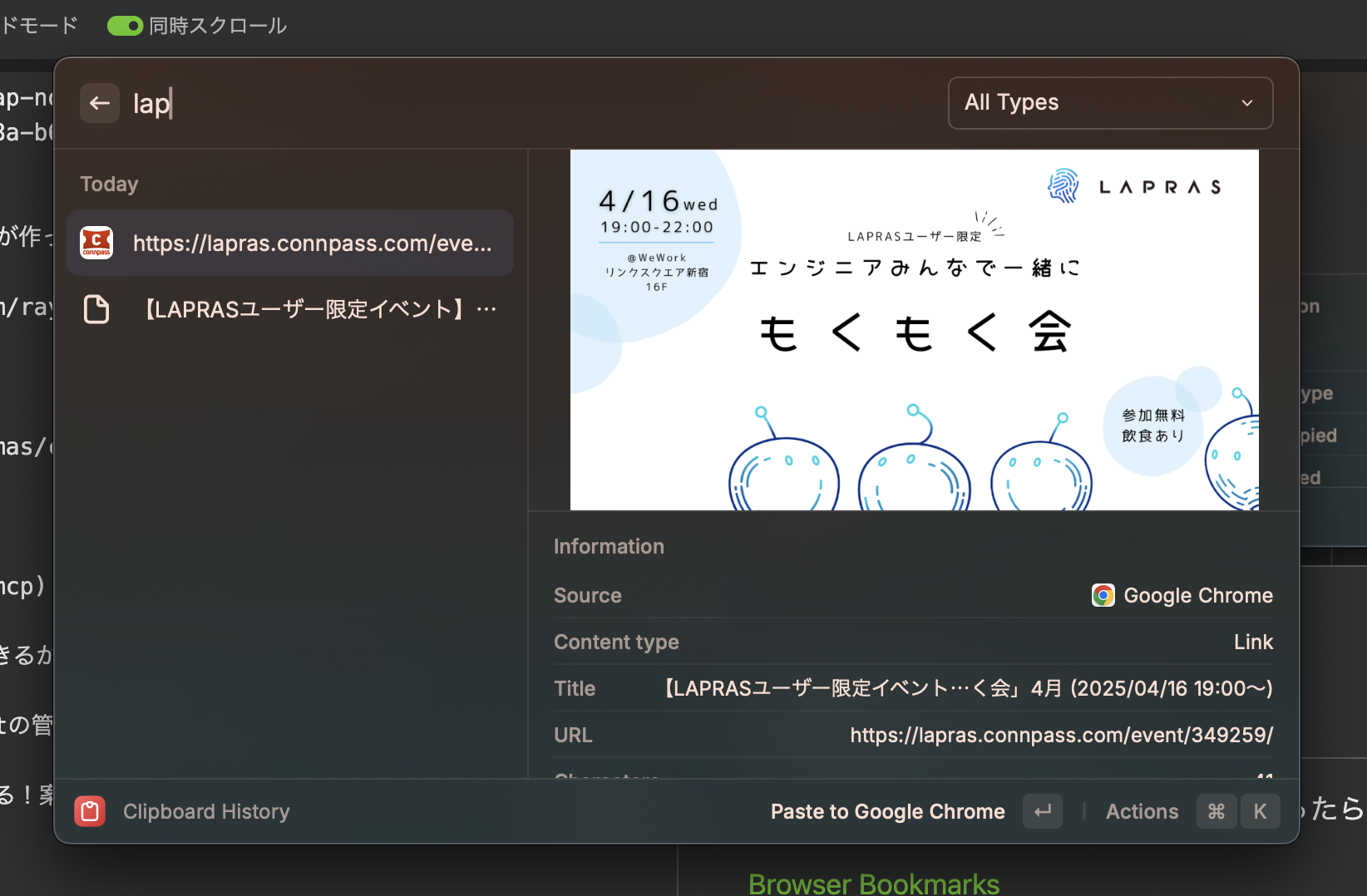Click the back arrow button in Raycast

100,103
